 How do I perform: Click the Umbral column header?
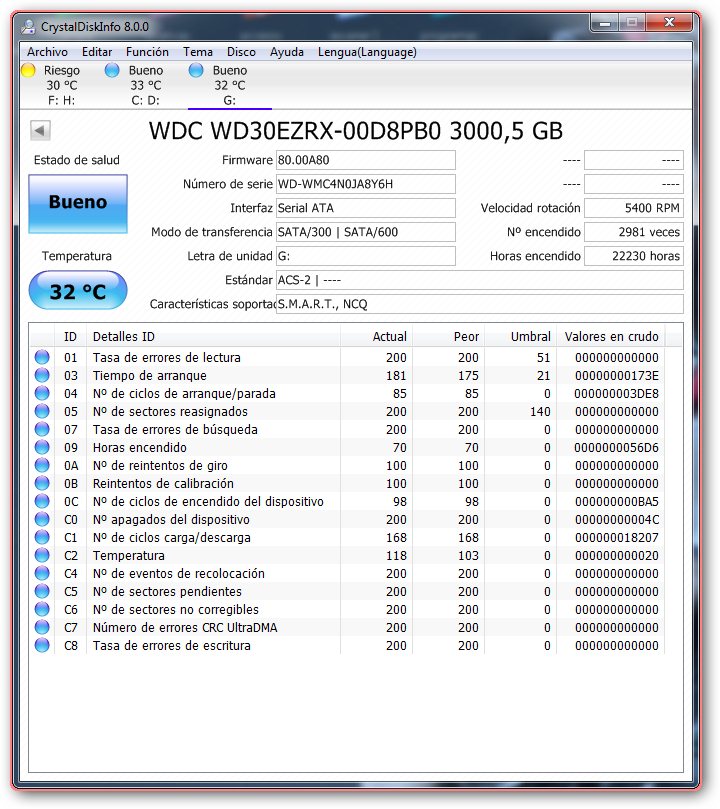pyautogui.click(x=520, y=336)
